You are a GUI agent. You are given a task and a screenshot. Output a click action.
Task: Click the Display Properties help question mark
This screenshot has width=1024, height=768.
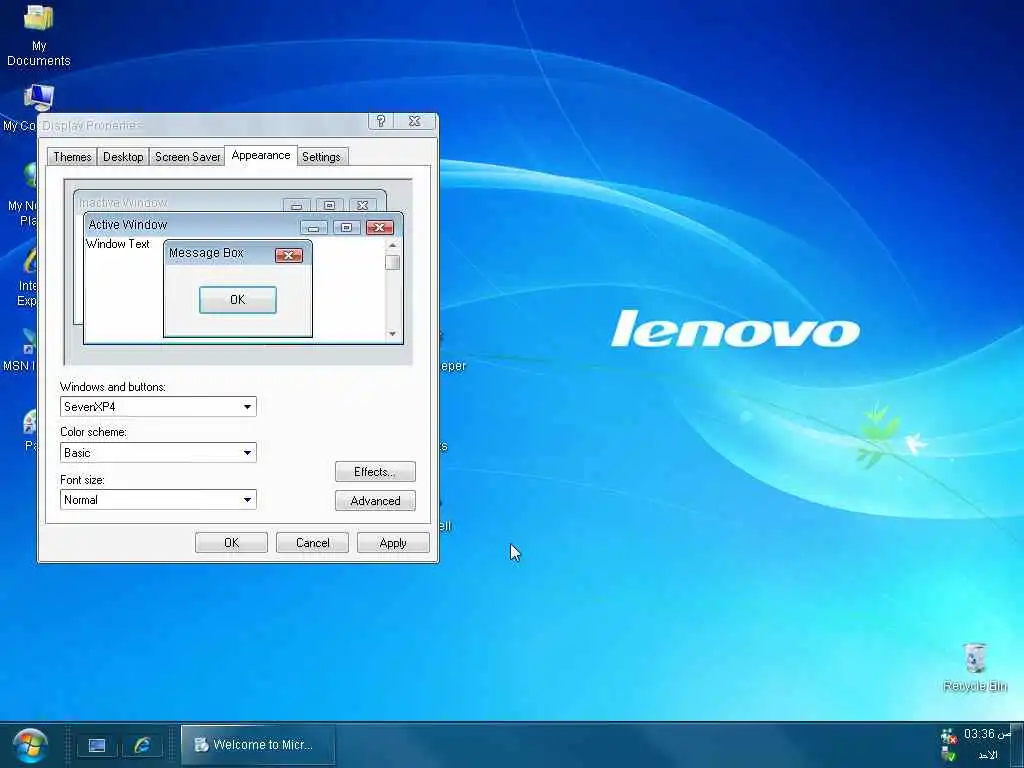point(381,121)
